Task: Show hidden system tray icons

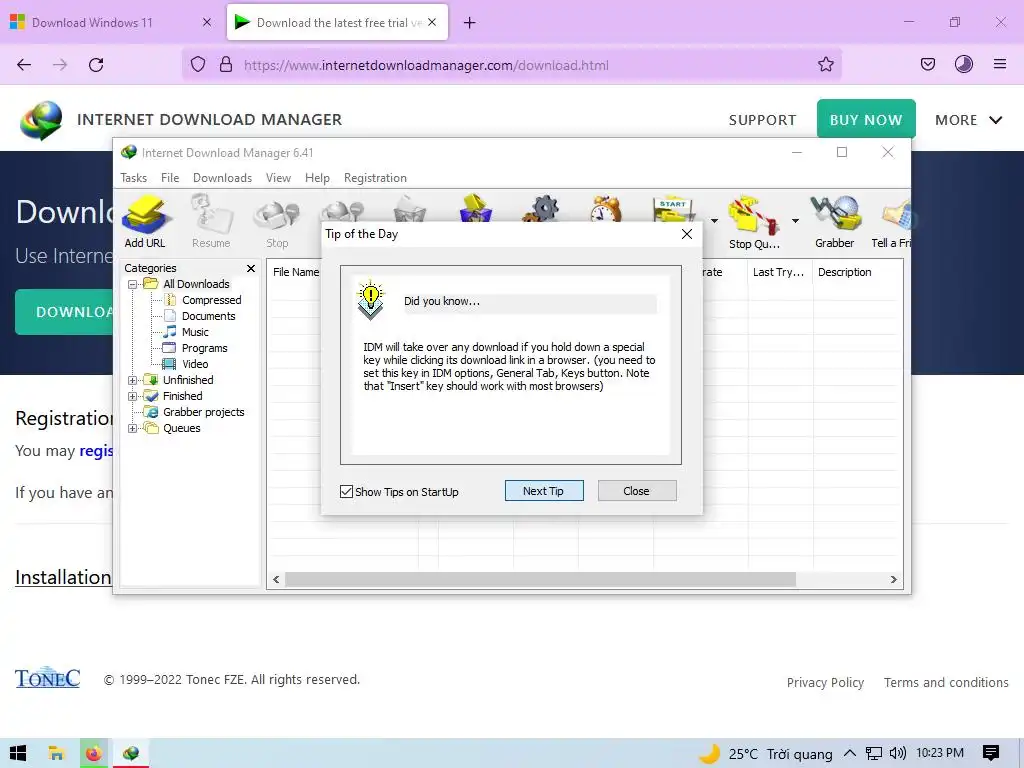Action: (x=850, y=753)
